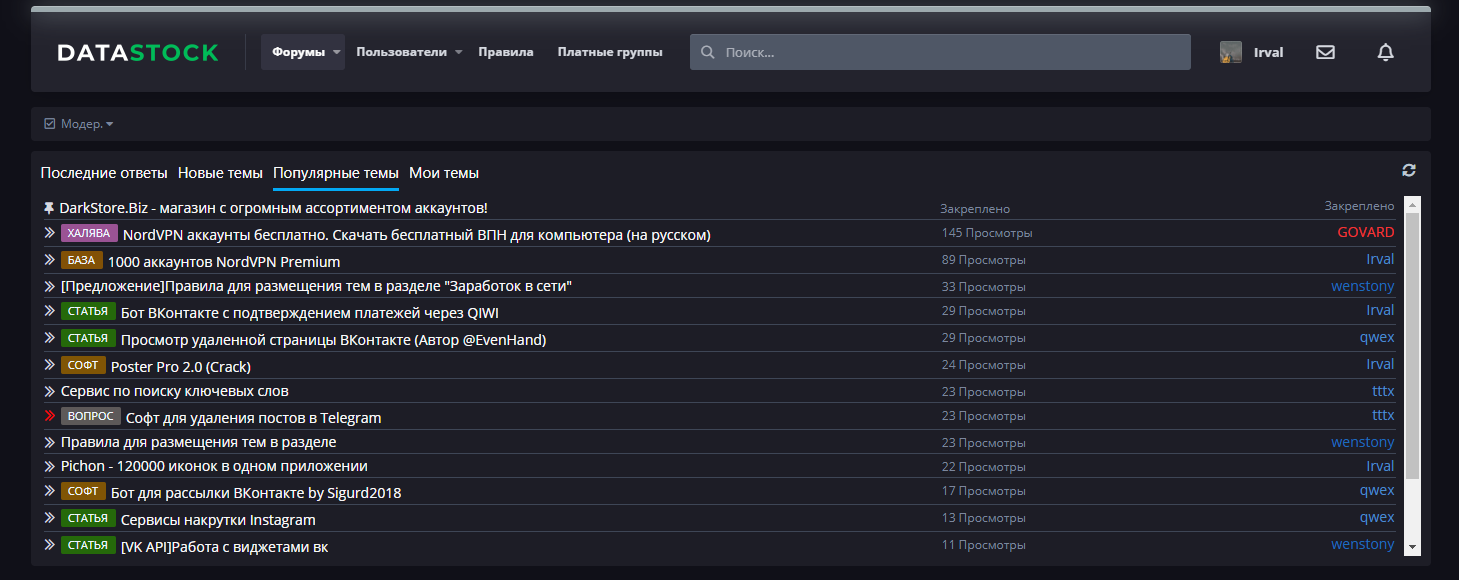Open the DATASTOCK logo home link
Viewport: 1459px width, 580px height.
[137, 52]
